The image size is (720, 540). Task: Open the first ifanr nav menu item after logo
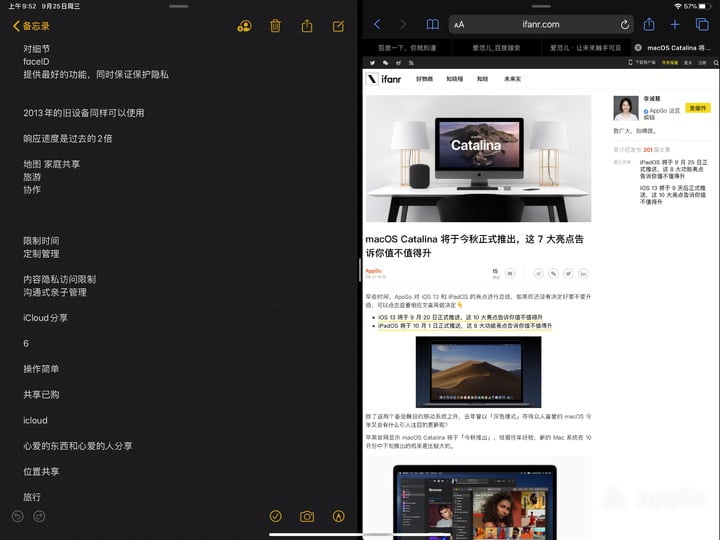point(424,79)
